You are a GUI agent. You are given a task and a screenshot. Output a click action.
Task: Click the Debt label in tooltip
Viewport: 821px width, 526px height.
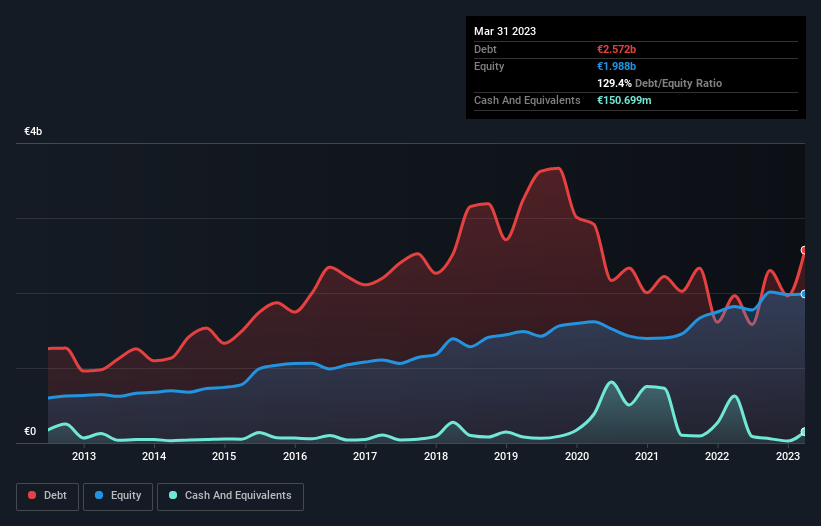coord(485,49)
